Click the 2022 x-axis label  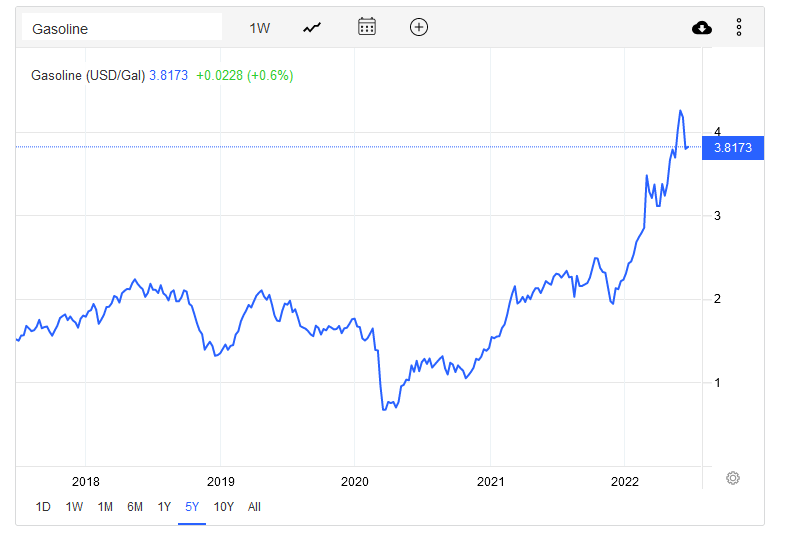pyautogui.click(x=624, y=482)
